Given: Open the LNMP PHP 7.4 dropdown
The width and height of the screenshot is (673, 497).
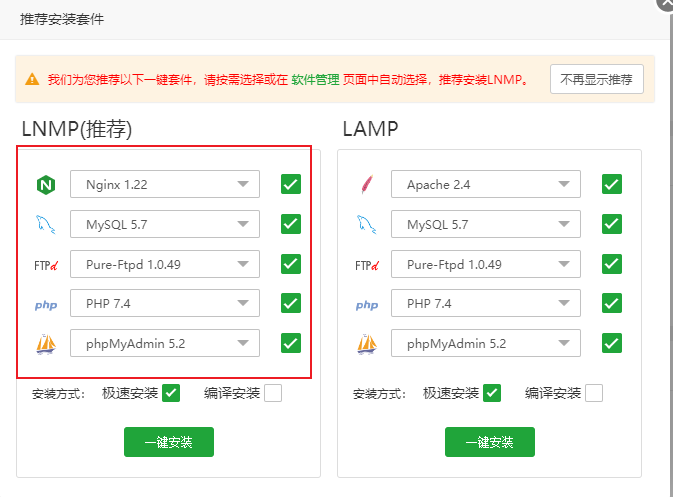Looking at the screenshot, I should 165,303.
